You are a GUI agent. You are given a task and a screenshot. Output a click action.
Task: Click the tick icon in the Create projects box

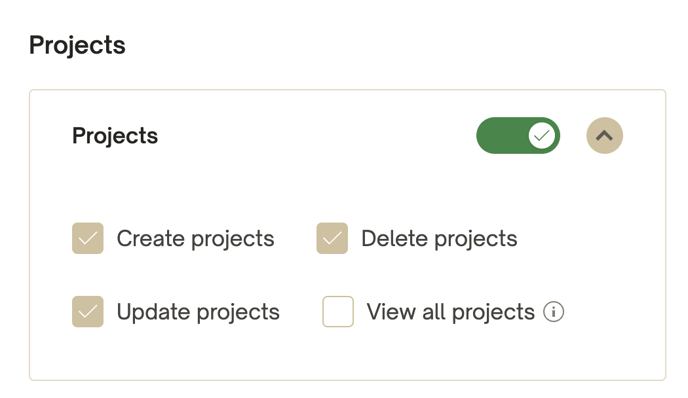click(88, 238)
